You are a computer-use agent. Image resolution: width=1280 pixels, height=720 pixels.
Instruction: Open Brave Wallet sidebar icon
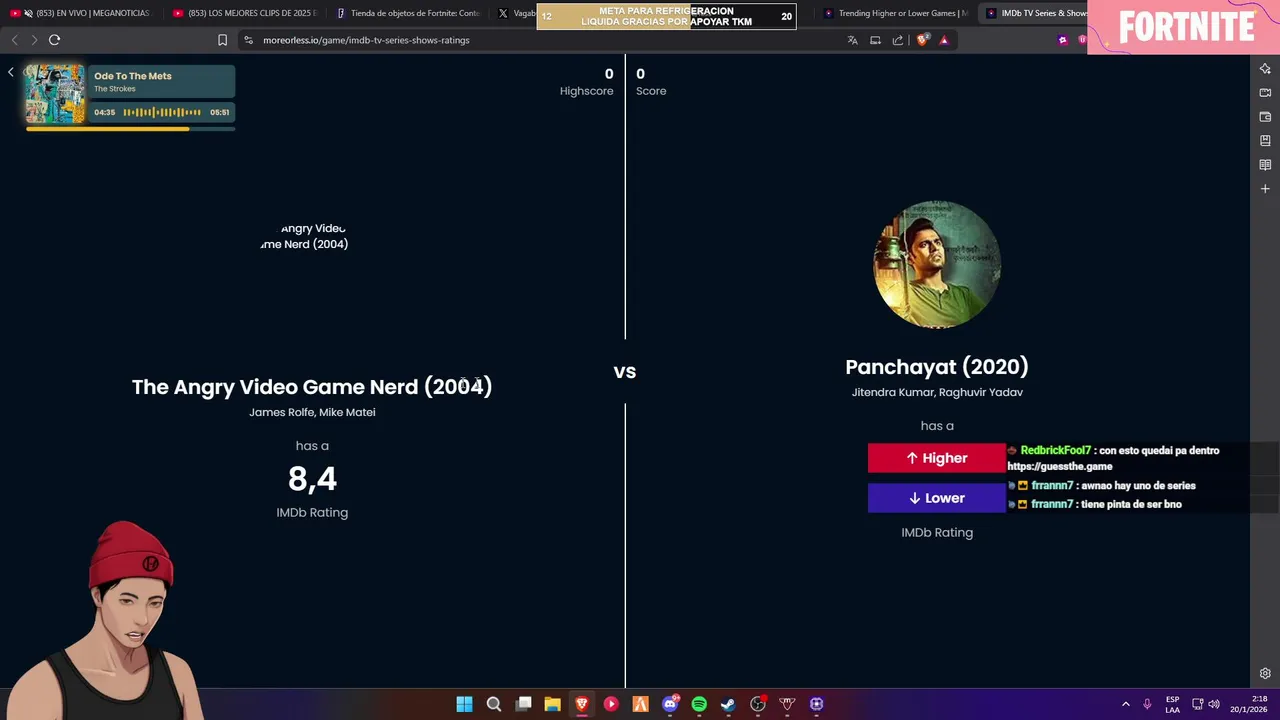[x=1265, y=117]
